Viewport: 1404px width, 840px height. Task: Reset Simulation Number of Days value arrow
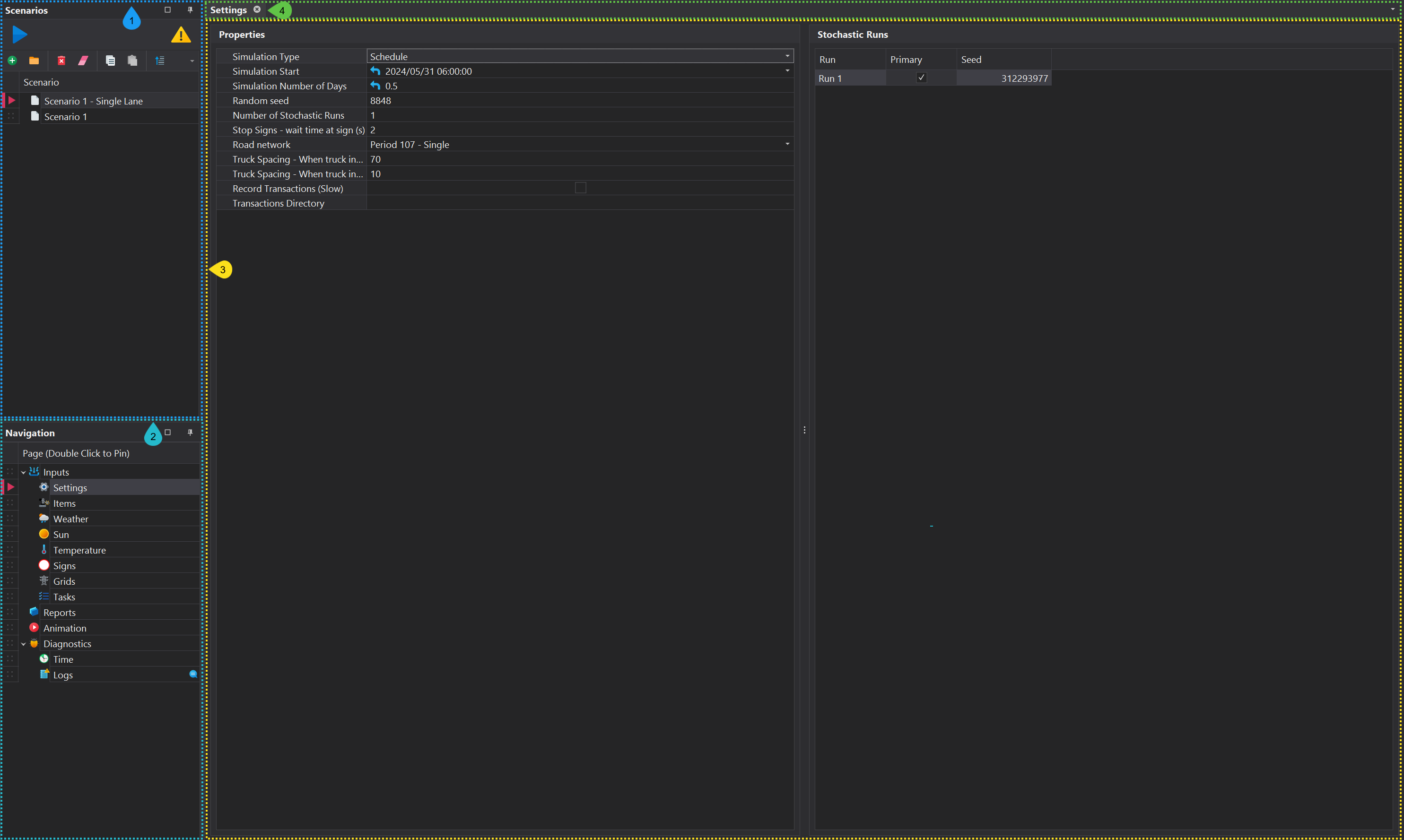(x=375, y=86)
